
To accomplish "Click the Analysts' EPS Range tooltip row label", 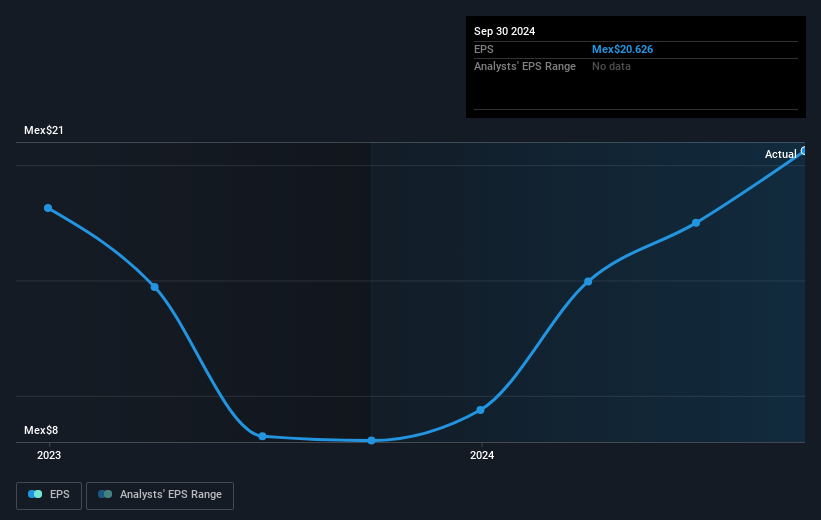I will (525, 67).
